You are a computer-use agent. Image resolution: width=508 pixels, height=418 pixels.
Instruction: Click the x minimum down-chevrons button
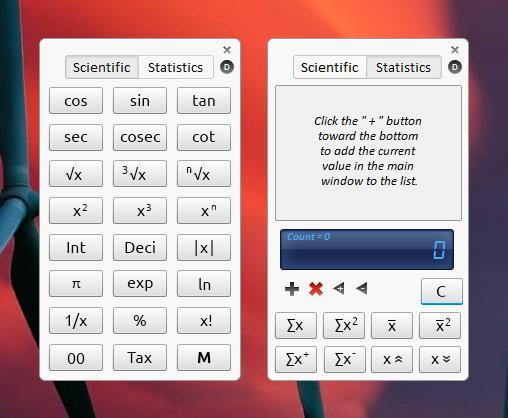440,359
